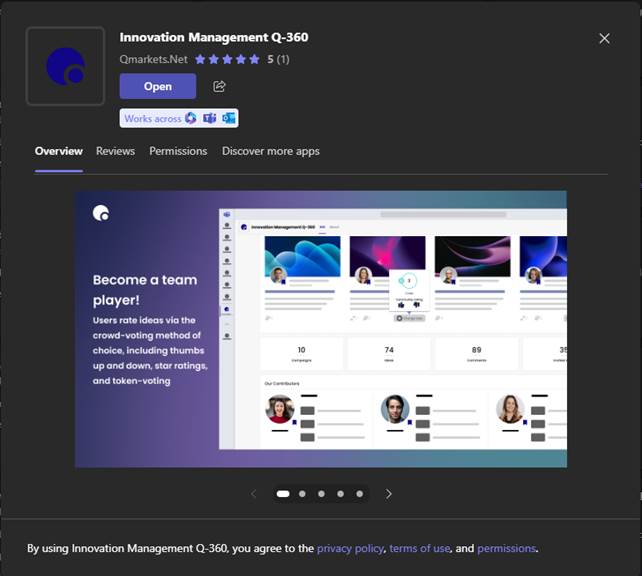Go to Discover more apps tab
The width and height of the screenshot is (642, 576).
point(271,151)
